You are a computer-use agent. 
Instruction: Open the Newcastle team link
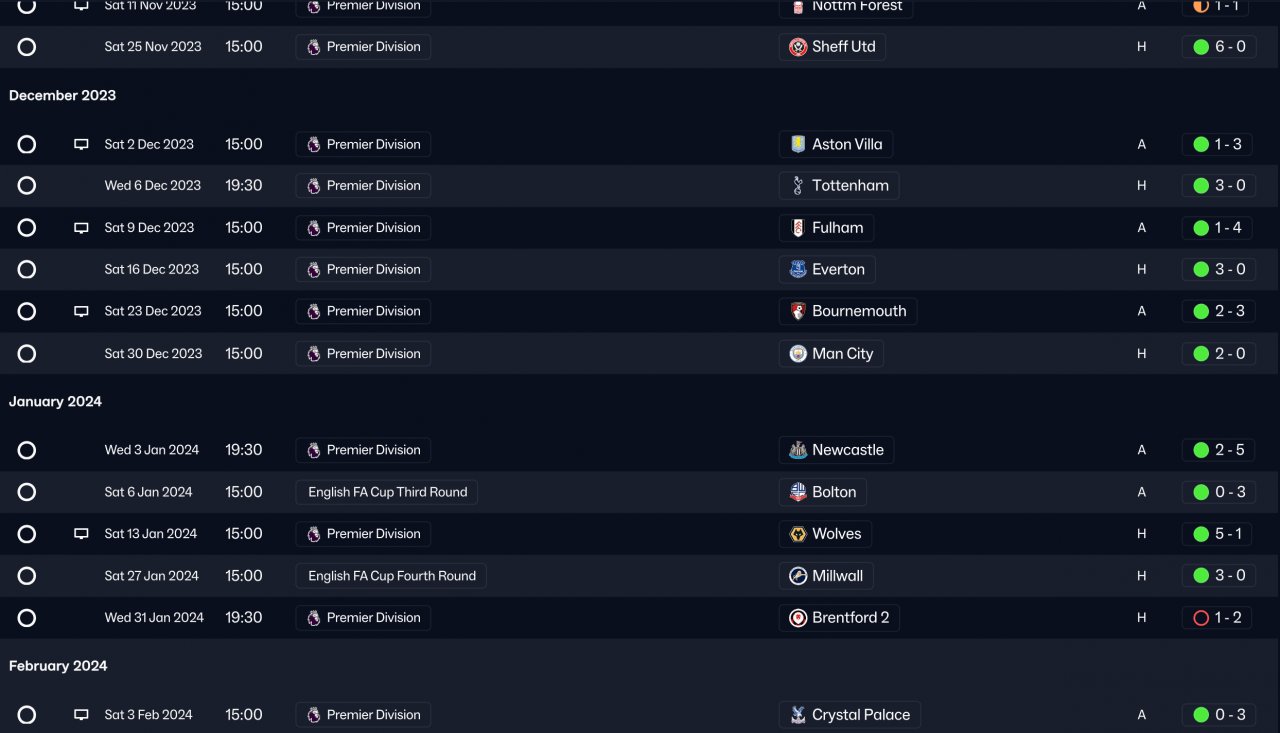(x=847, y=450)
